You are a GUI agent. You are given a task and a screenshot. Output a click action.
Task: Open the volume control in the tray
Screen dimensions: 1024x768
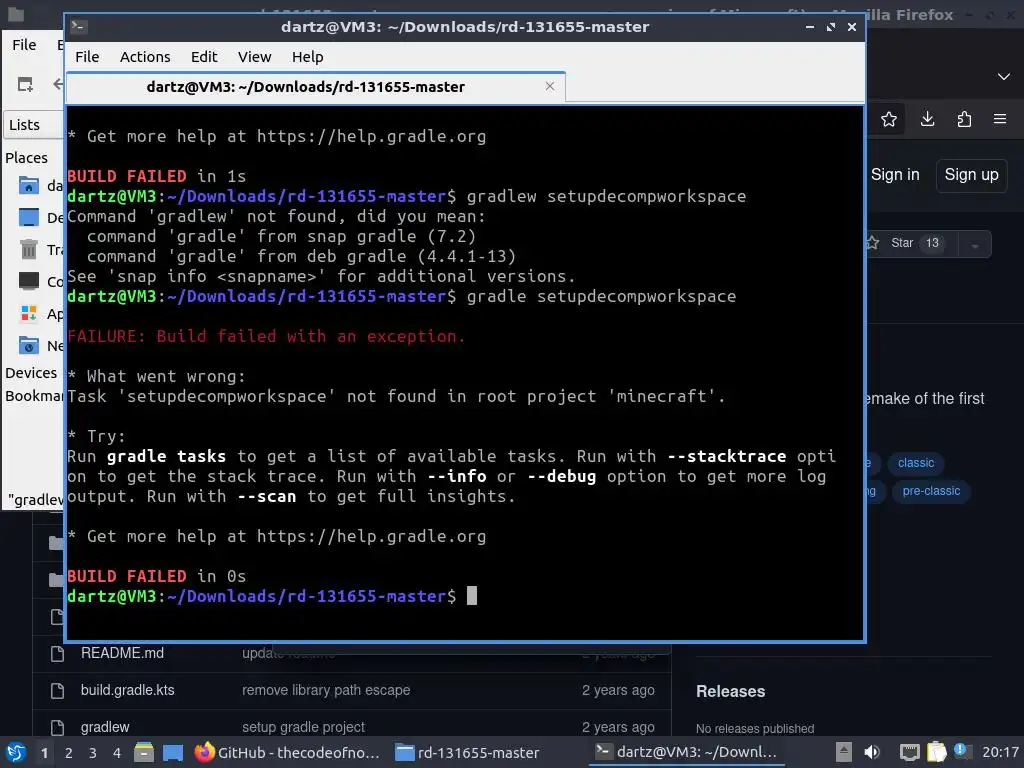tap(872, 753)
